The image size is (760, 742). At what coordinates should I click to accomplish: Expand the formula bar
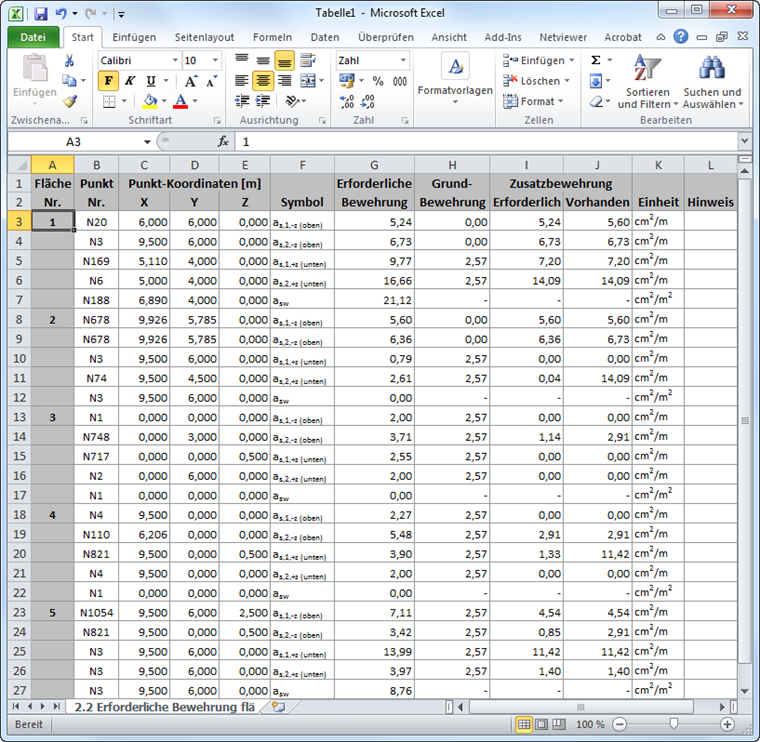(x=744, y=141)
